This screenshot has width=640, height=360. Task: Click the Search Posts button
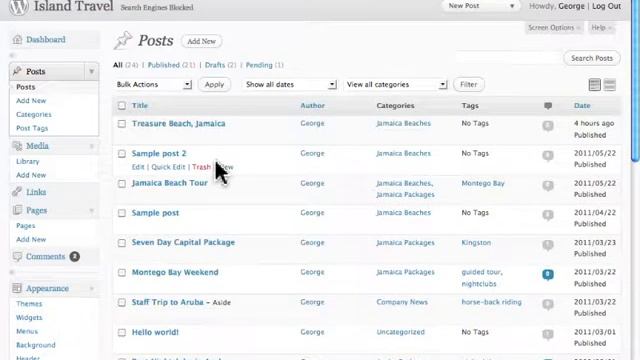[592, 58]
